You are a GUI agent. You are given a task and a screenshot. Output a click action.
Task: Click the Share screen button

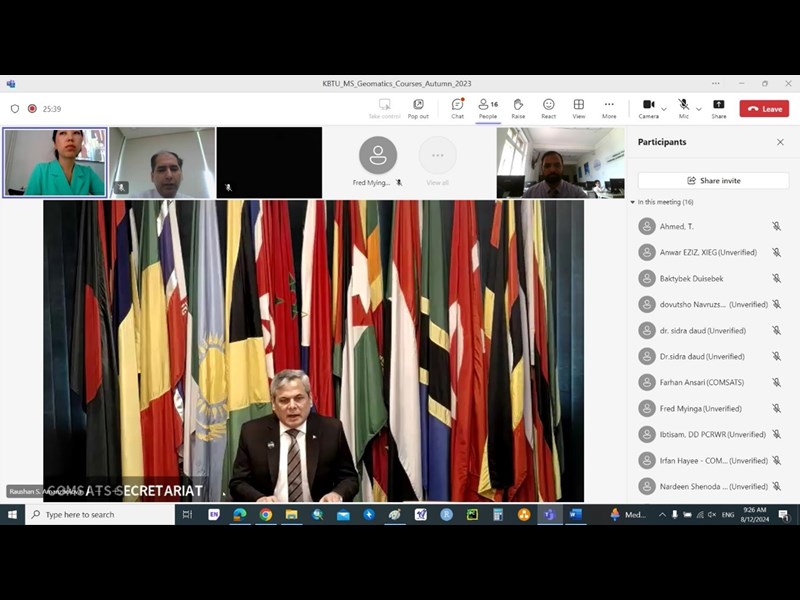click(718, 109)
